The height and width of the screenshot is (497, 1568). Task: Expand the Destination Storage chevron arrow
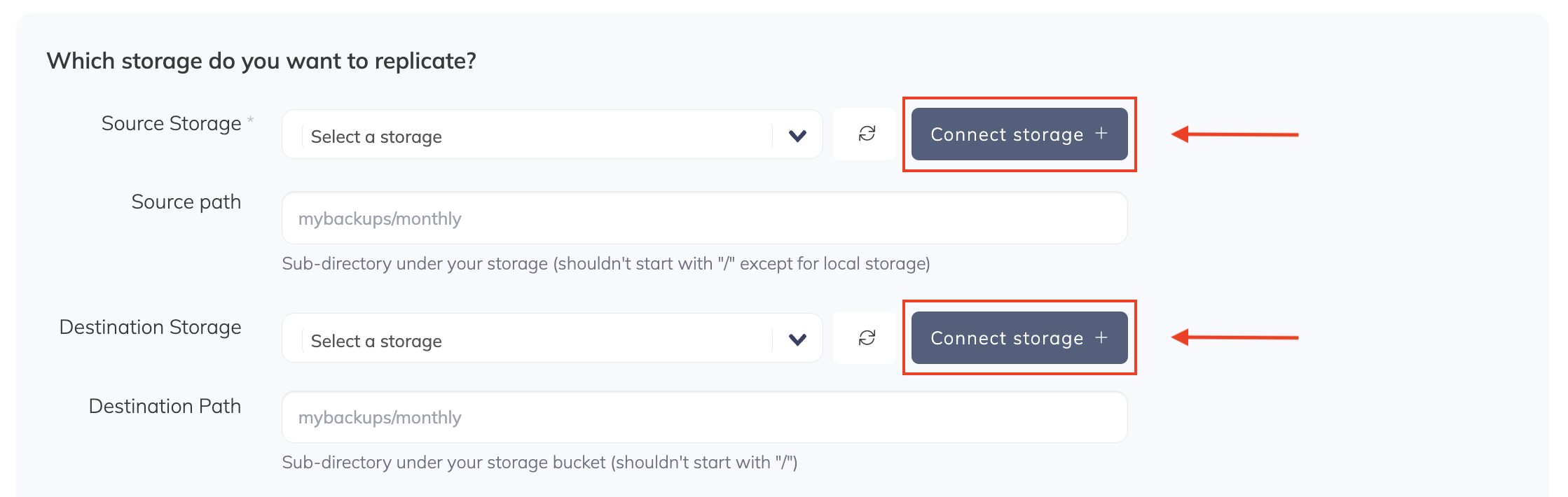coord(797,339)
